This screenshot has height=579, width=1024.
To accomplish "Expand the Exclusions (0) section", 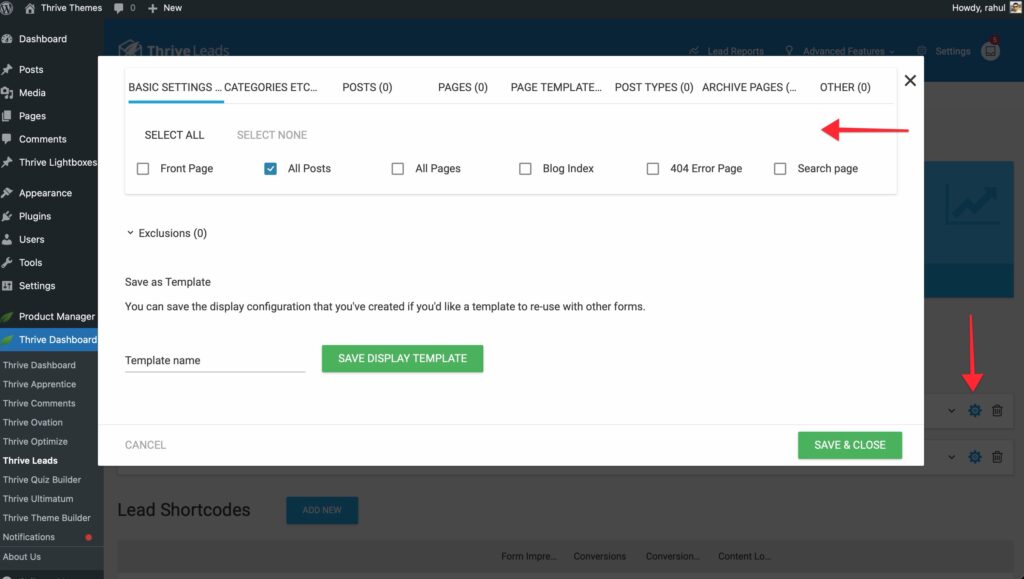I will (166, 233).
